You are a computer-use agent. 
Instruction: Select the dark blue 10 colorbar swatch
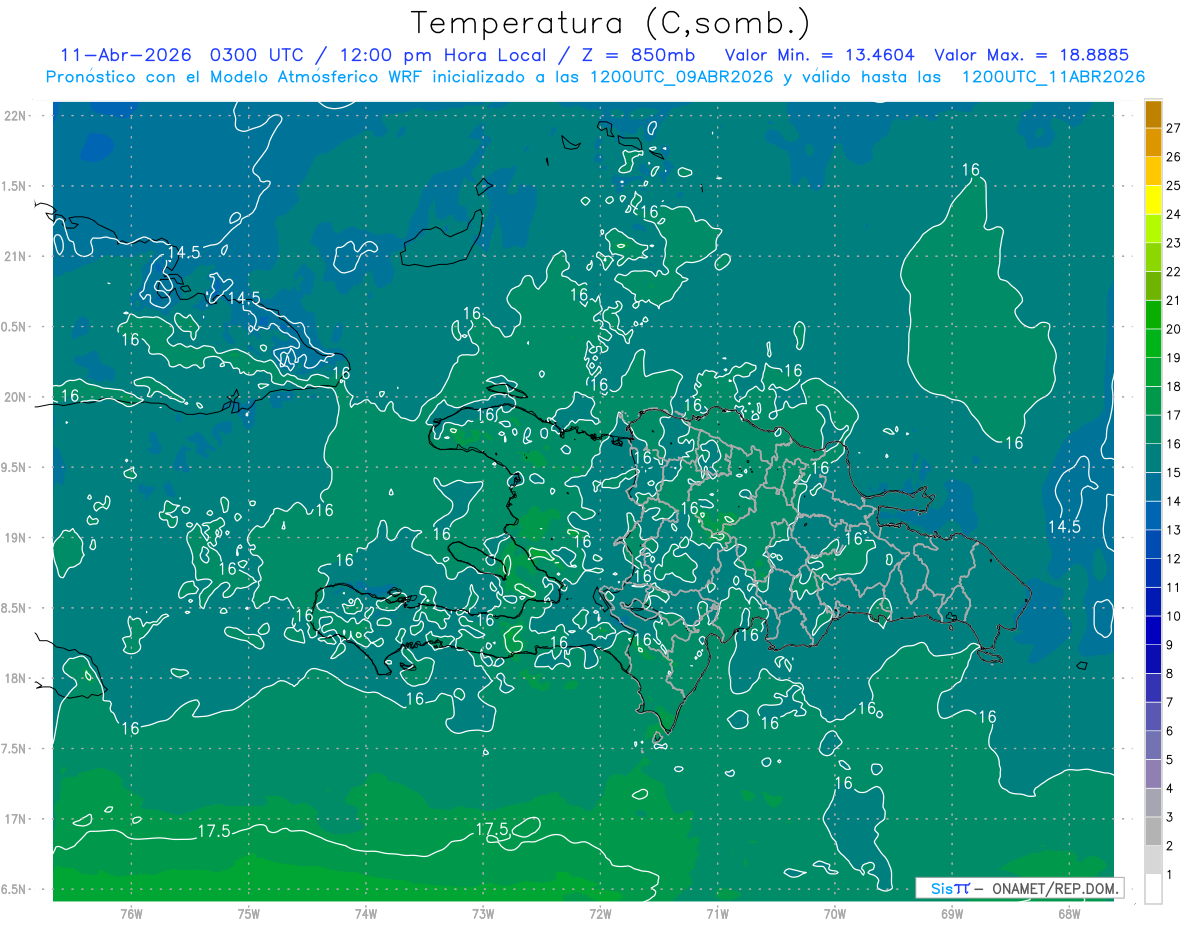(x=1153, y=602)
